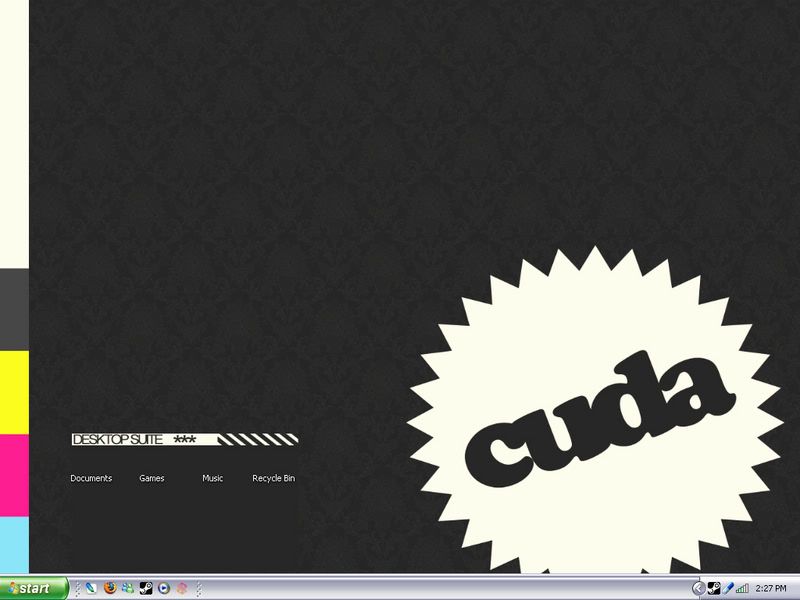
Task: Select the Games desktop shortcut
Action: tap(152, 478)
